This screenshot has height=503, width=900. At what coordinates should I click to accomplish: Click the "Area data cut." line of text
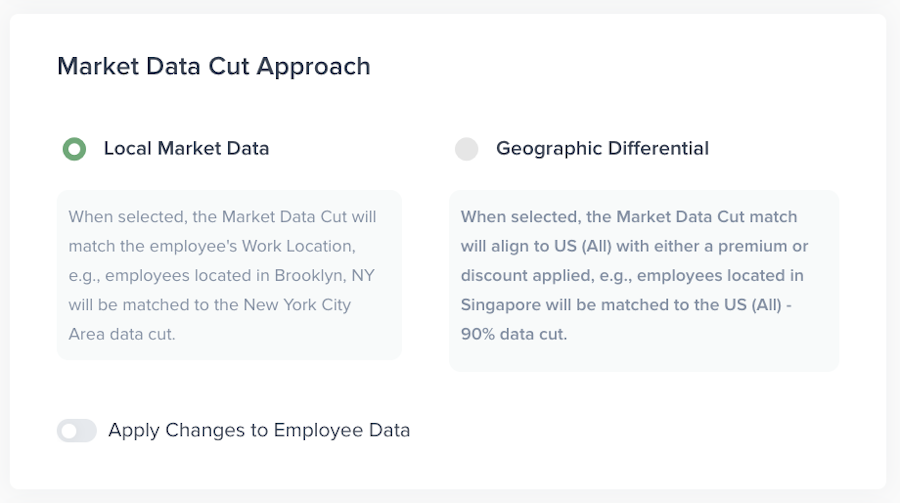122,334
